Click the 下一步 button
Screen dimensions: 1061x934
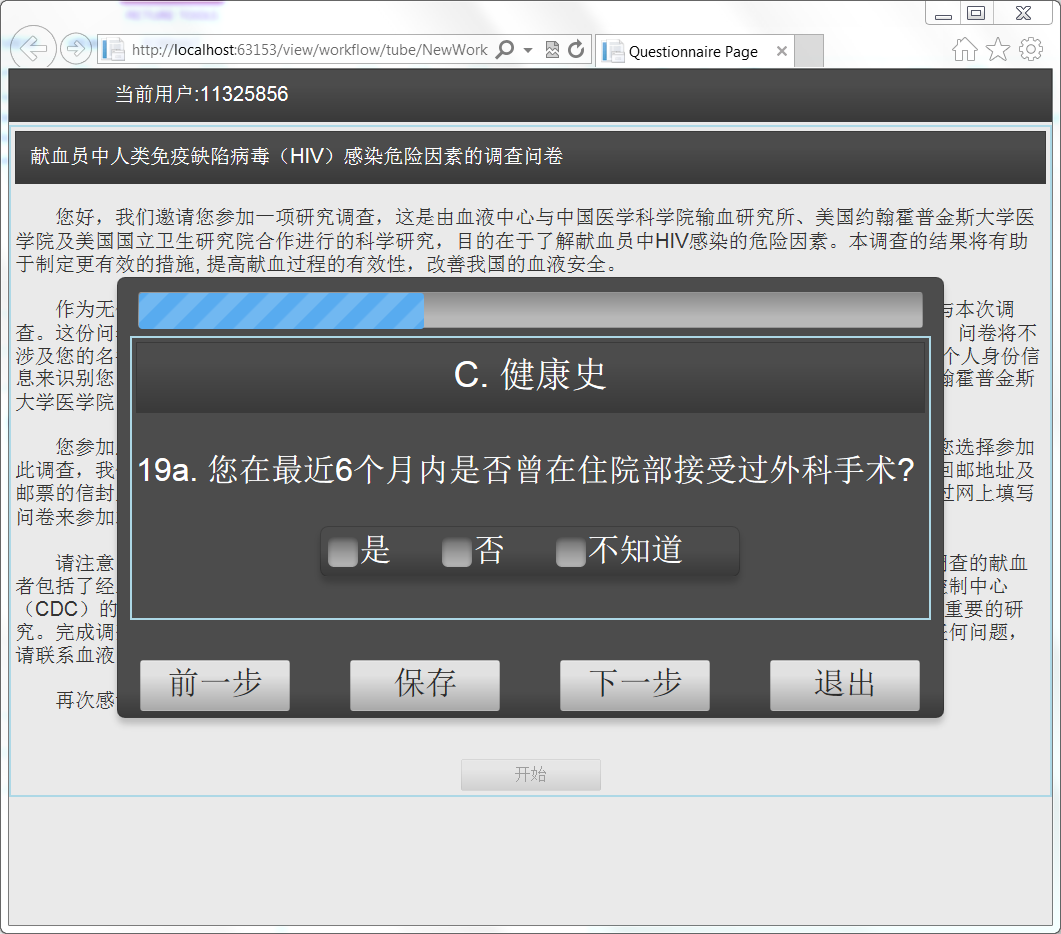pyautogui.click(x=635, y=685)
